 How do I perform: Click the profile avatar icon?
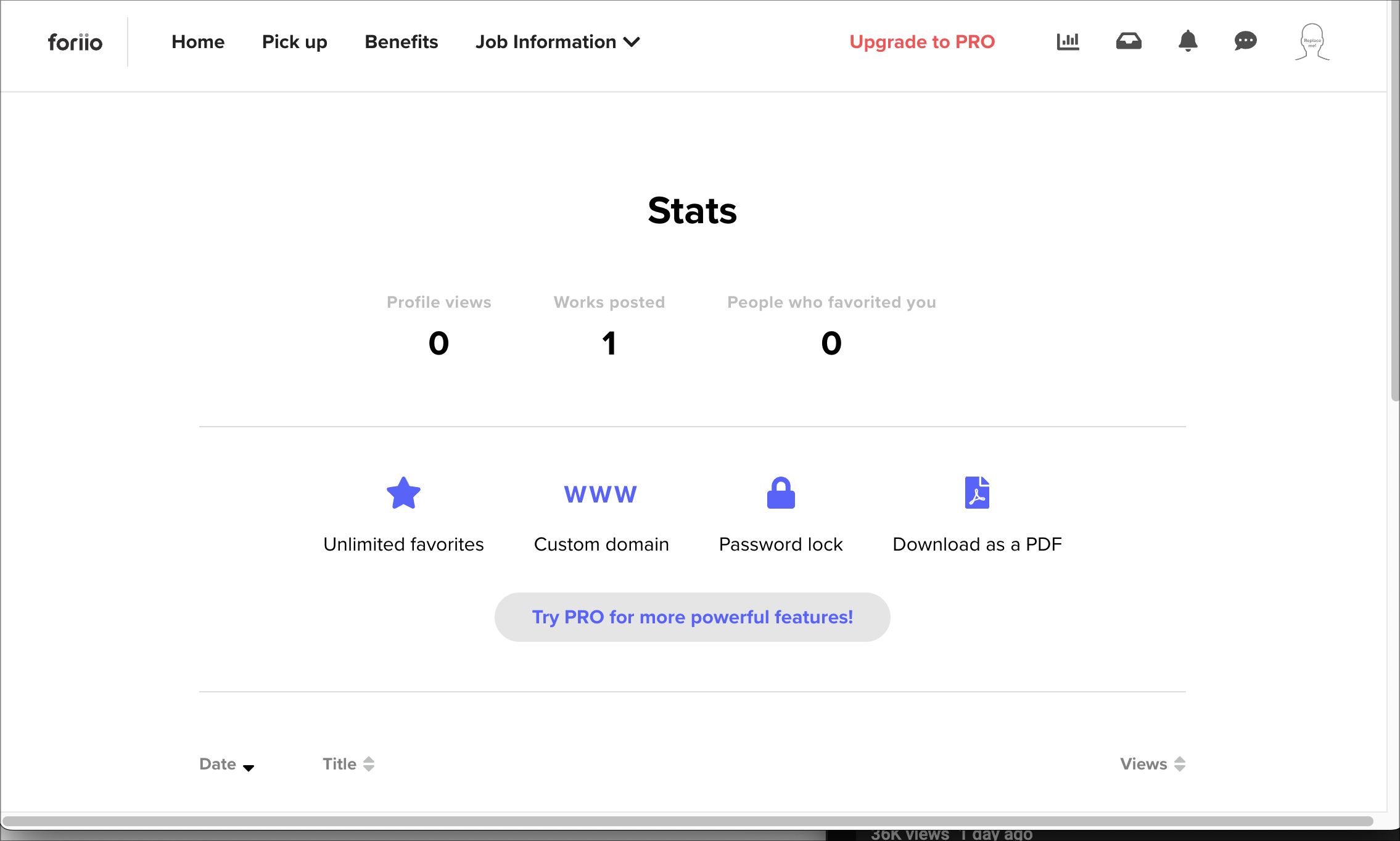tap(1312, 42)
